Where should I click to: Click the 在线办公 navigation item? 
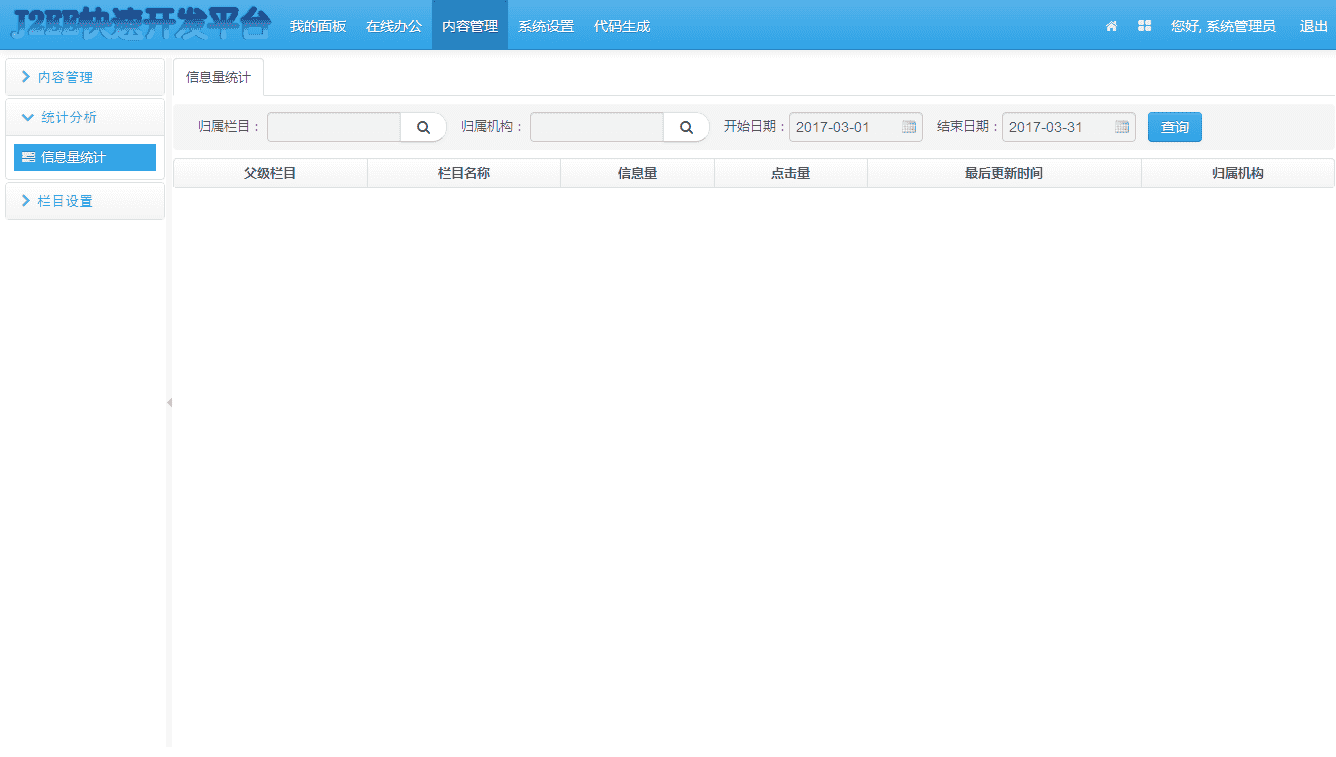click(x=394, y=25)
